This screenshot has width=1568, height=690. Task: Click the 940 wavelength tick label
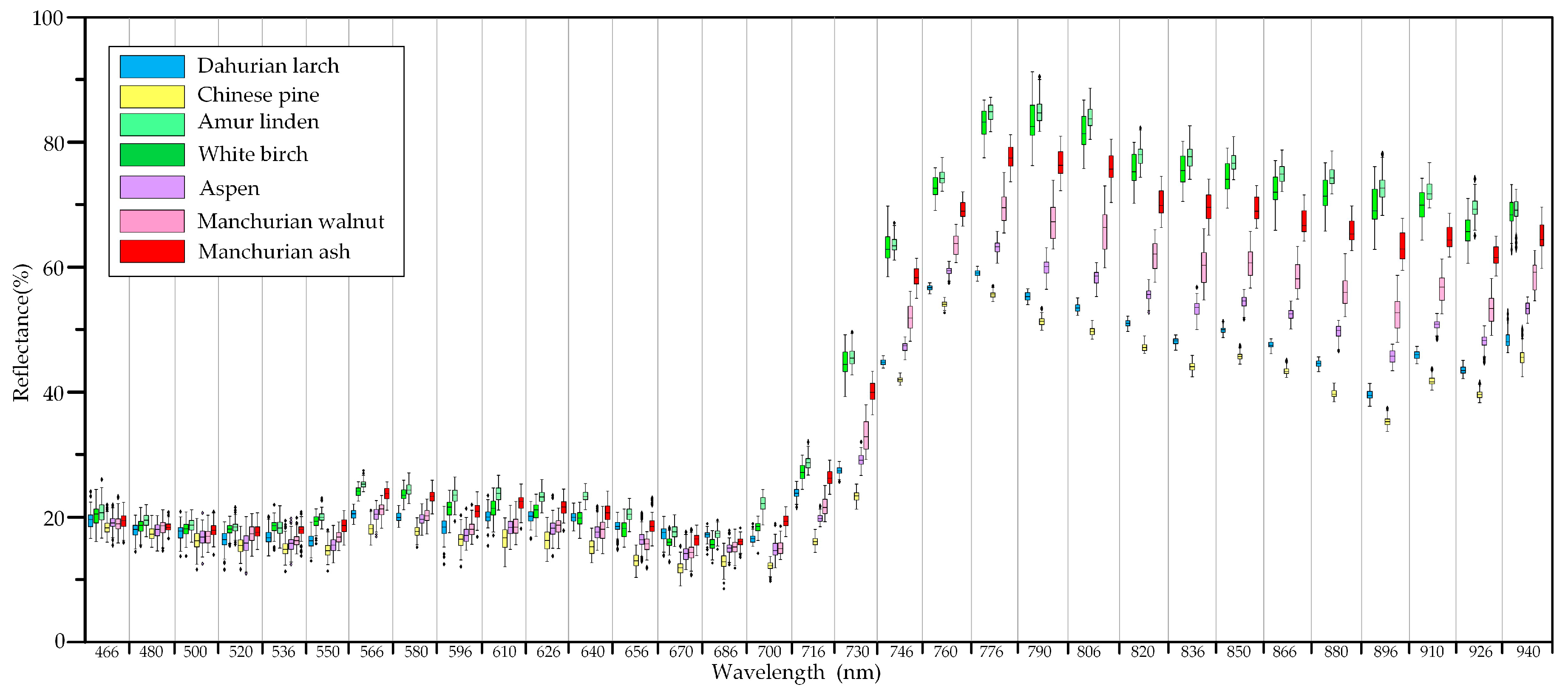point(1528,652)
